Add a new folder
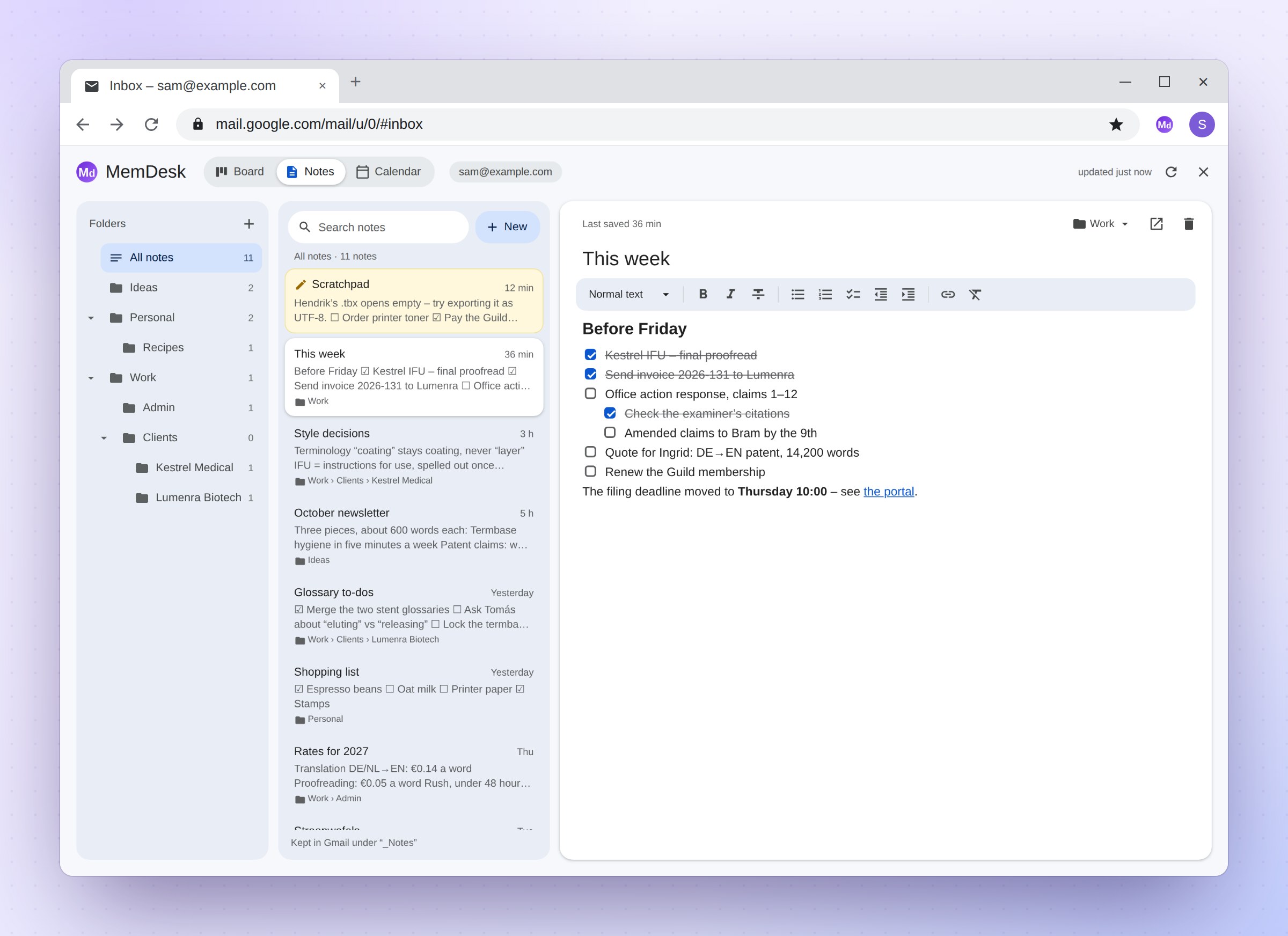Image resolution: width=1288 pixels, height=936 pixels. (x=248, y=224)
